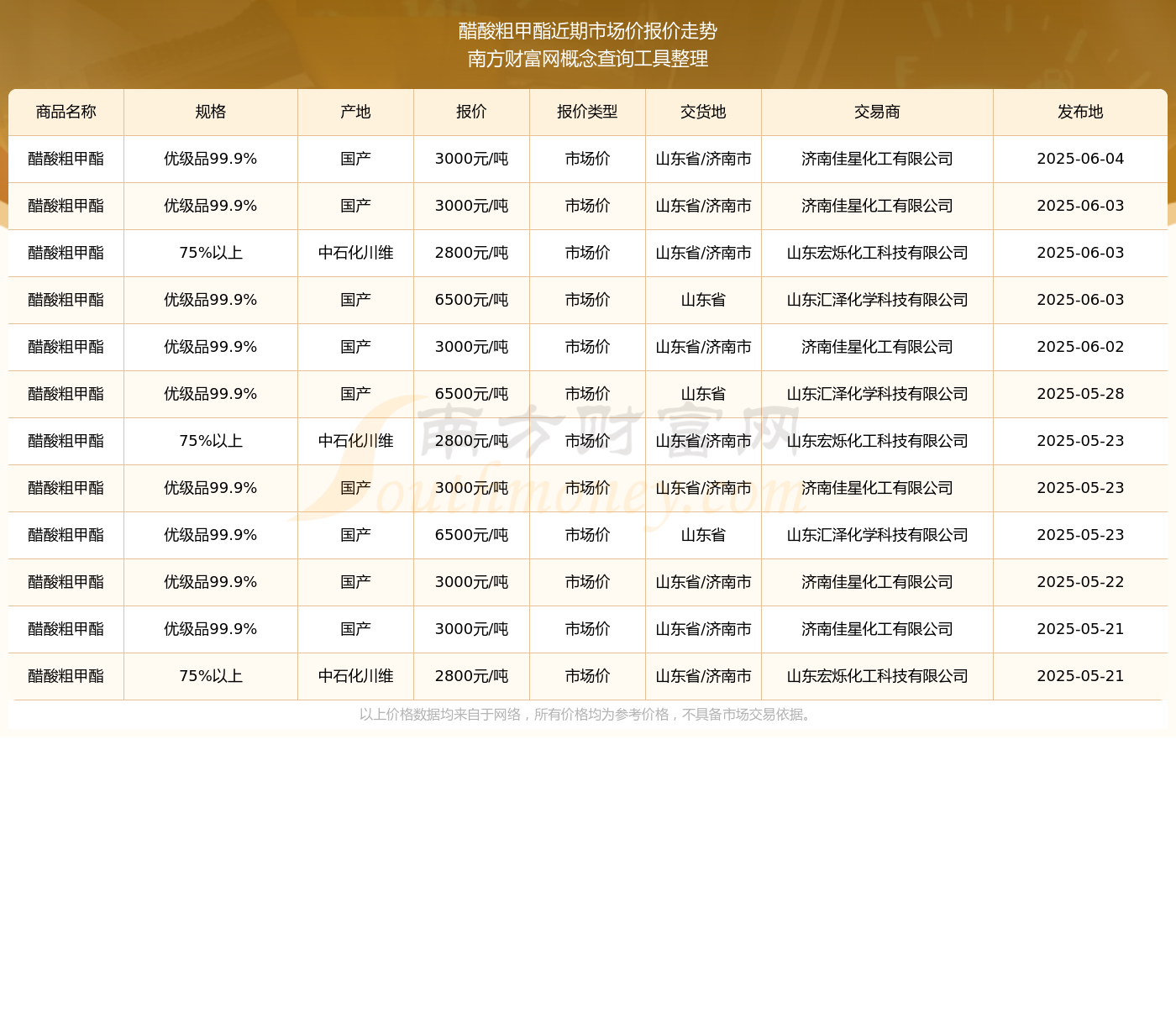
Task: Click the 交货地 column header
Action: pyautogui.click(x=704, y=112)
